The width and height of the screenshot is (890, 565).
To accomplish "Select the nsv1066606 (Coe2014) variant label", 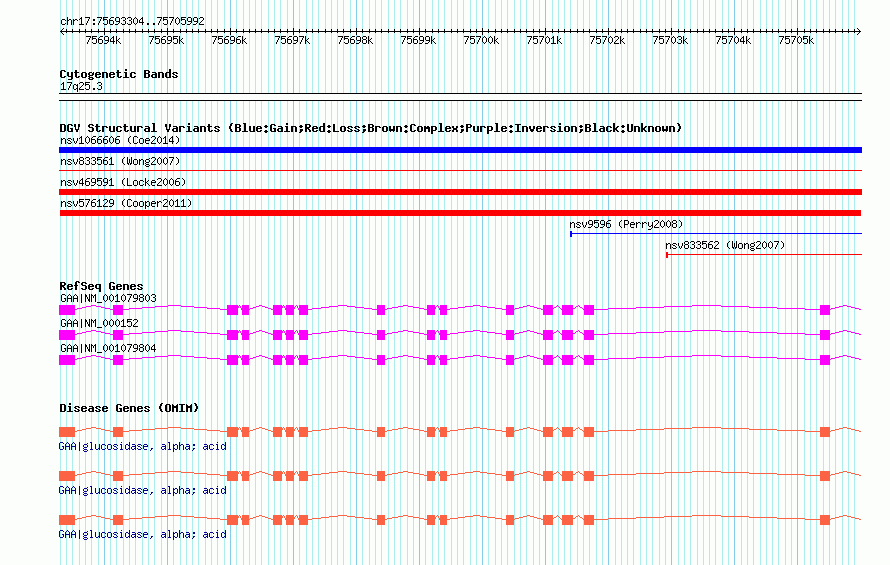I will pos(120,140).
